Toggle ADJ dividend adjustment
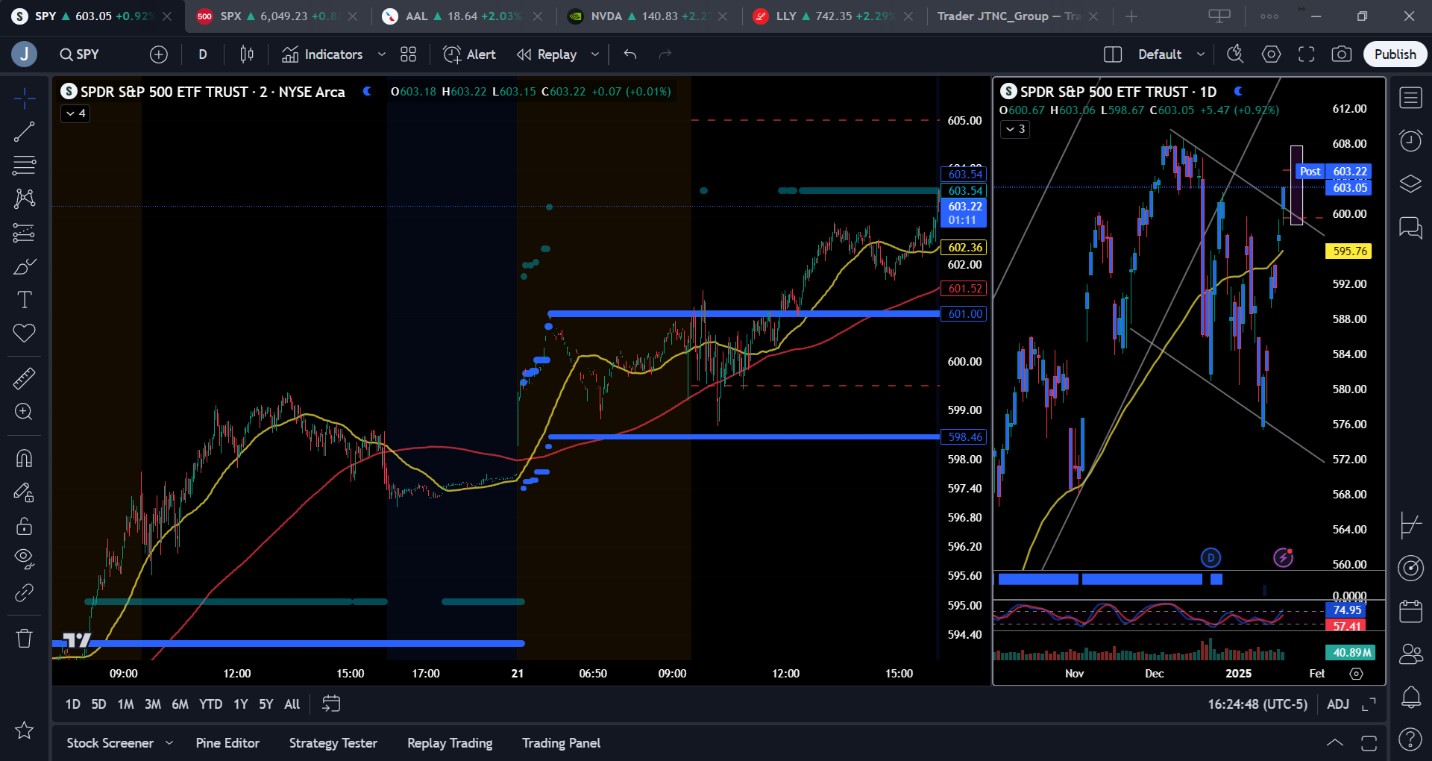The image size is (1432, 761). (x=1337, y=704)
